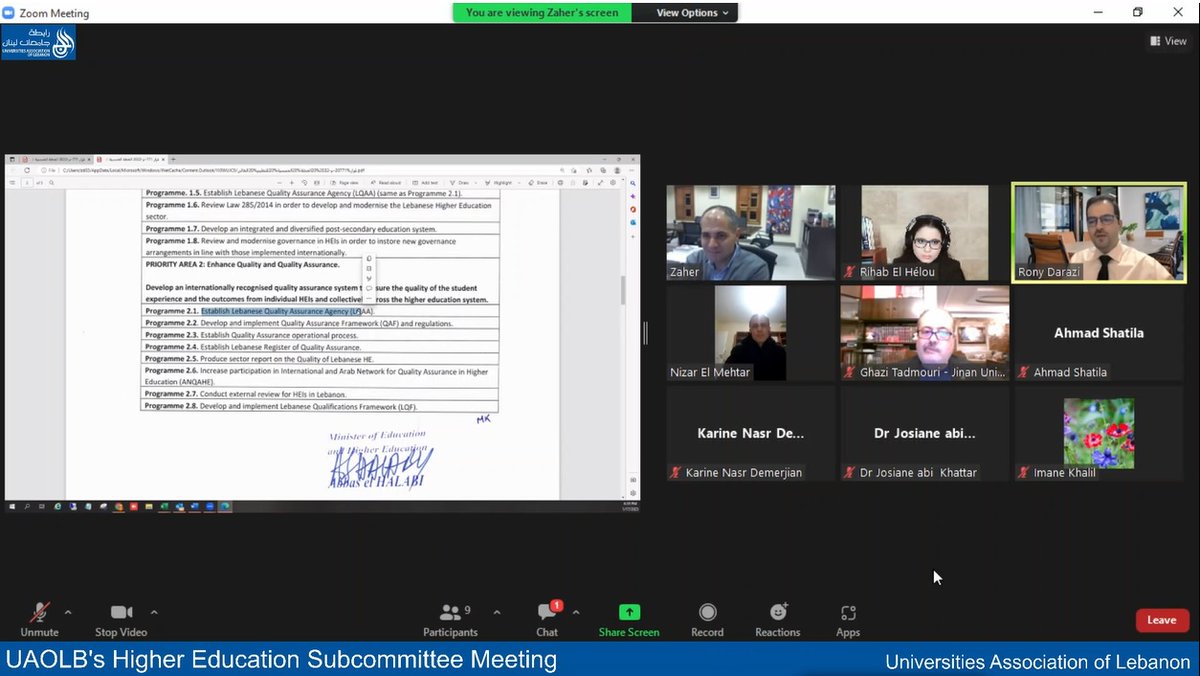Select Karine Nasr Demerjian's participant tile

[751, 433]
